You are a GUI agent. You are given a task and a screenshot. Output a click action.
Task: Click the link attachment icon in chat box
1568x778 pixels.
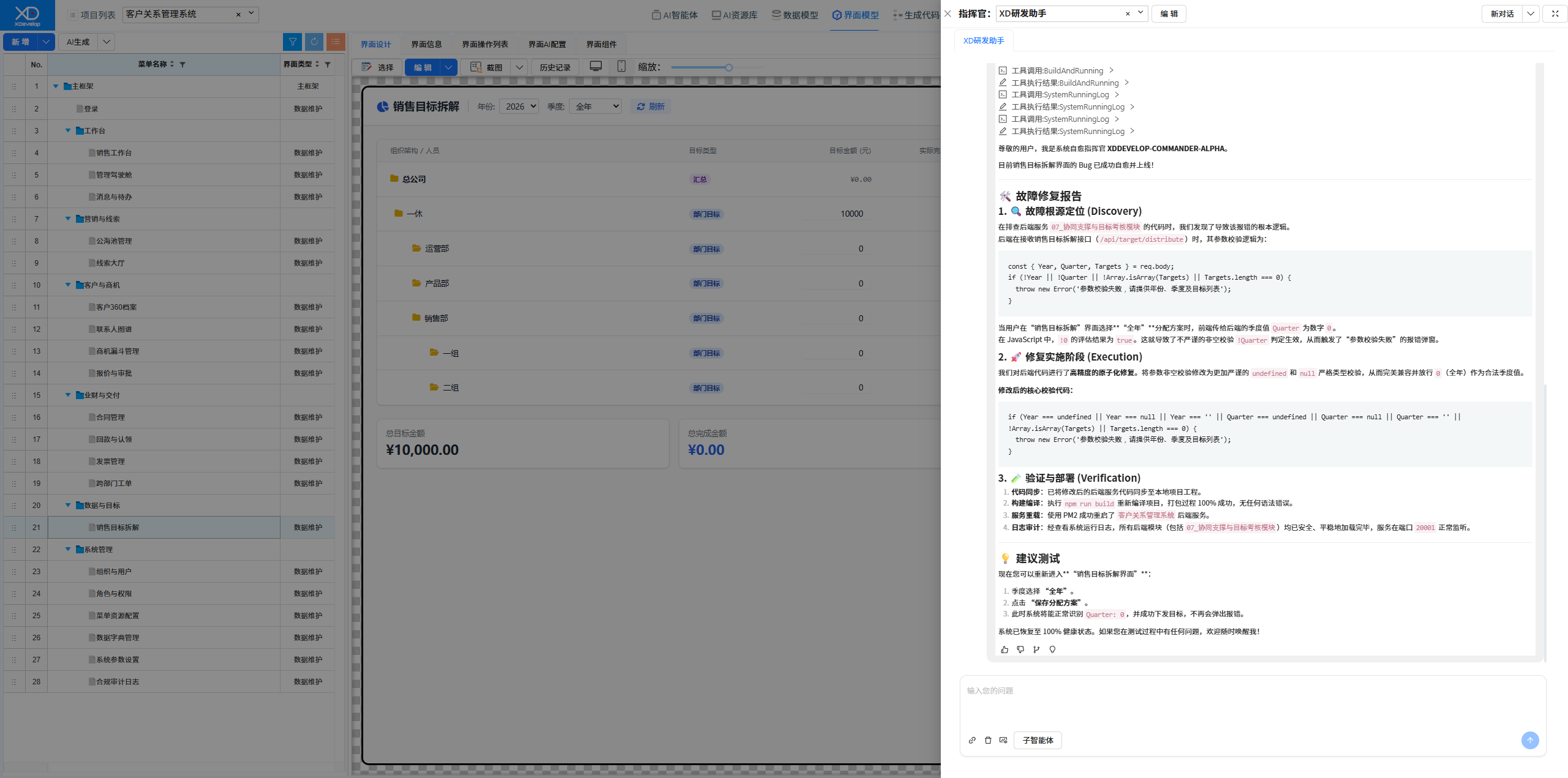pos(972,740)
